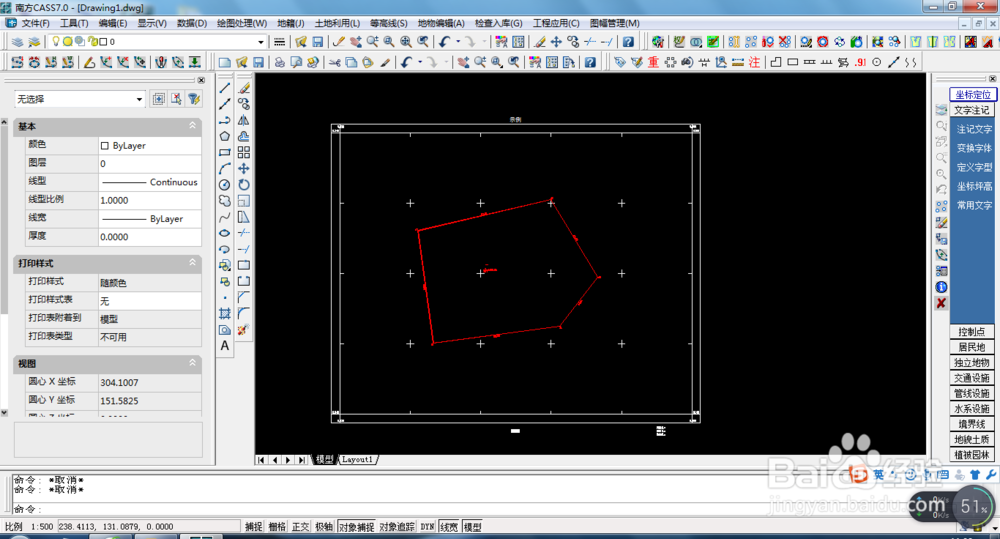Click the New drawing icon
Screen dimensions: 1000x539
(x=224, y=63)
